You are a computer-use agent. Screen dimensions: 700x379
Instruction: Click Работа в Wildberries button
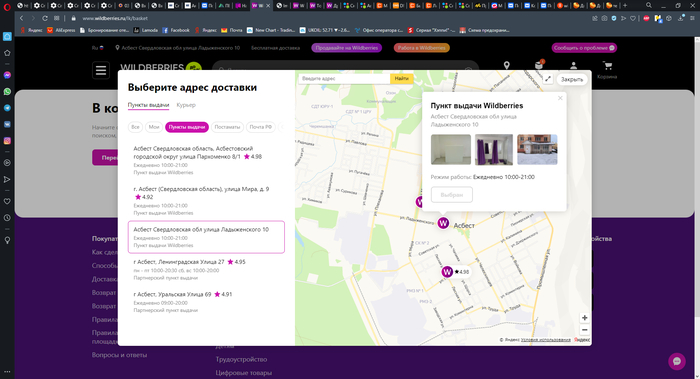[x=421, y=48]
